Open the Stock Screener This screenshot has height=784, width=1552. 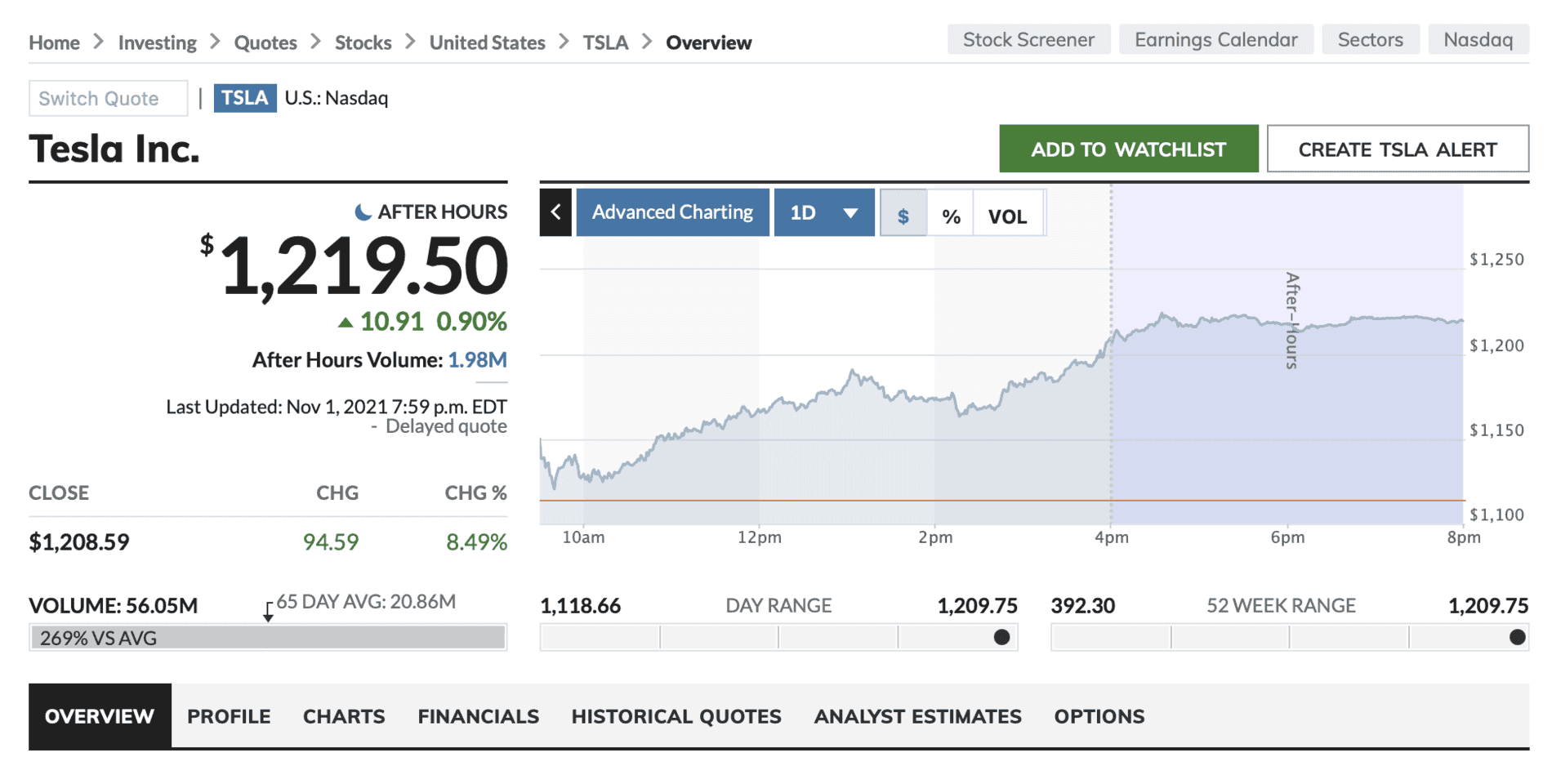tap(1028, 38)
